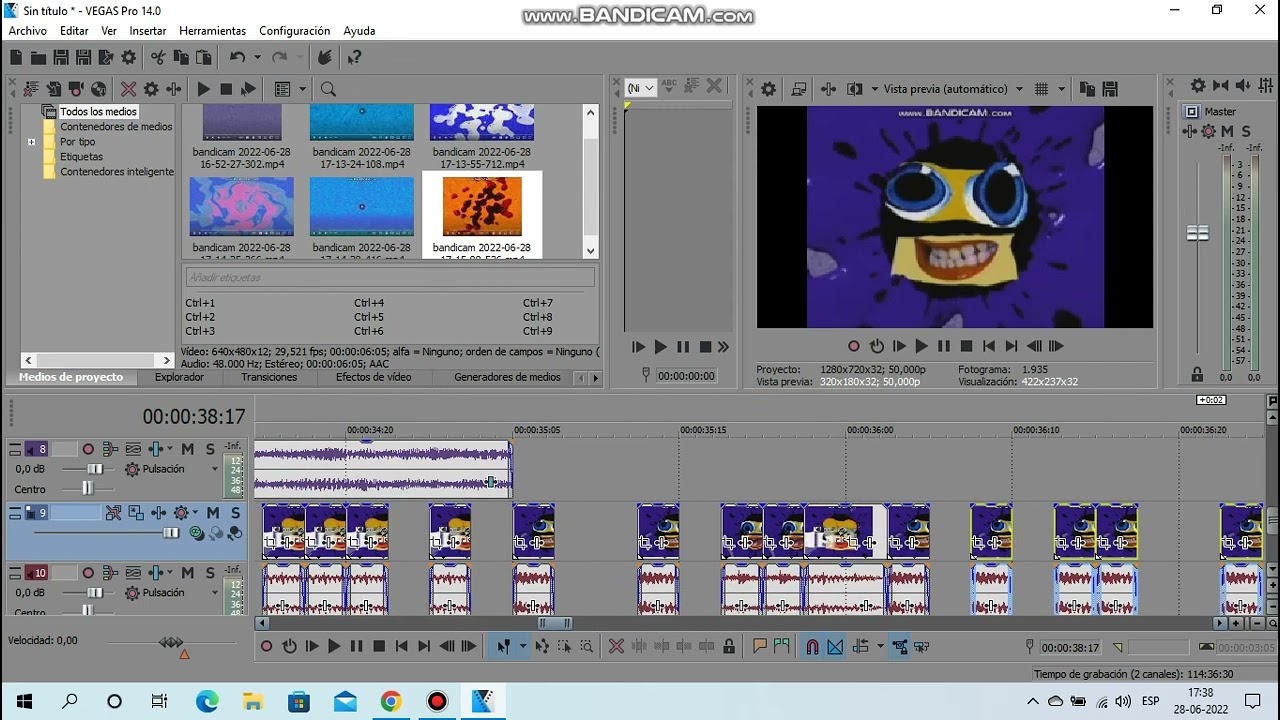This screenshot has height=720, width=1280.
Task: Arm track 8 for recording
Action: (x=88, y=449)
